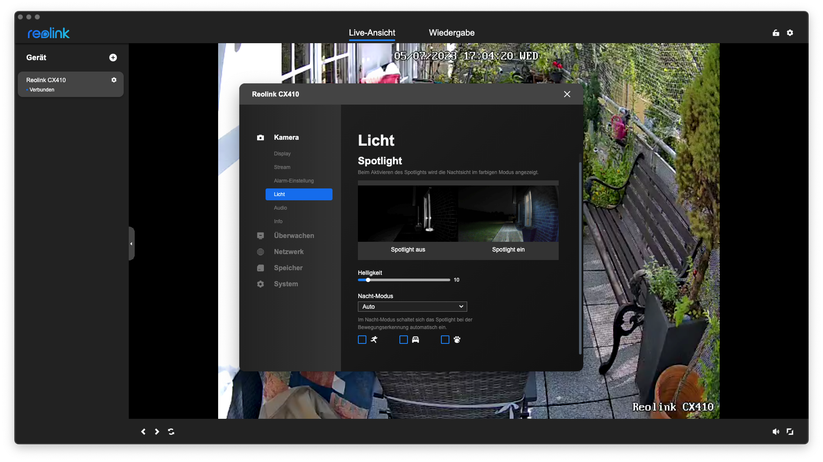Click the Helligkeit brightness slider
Screen dimensions: 823x462
tap(404, 280)
